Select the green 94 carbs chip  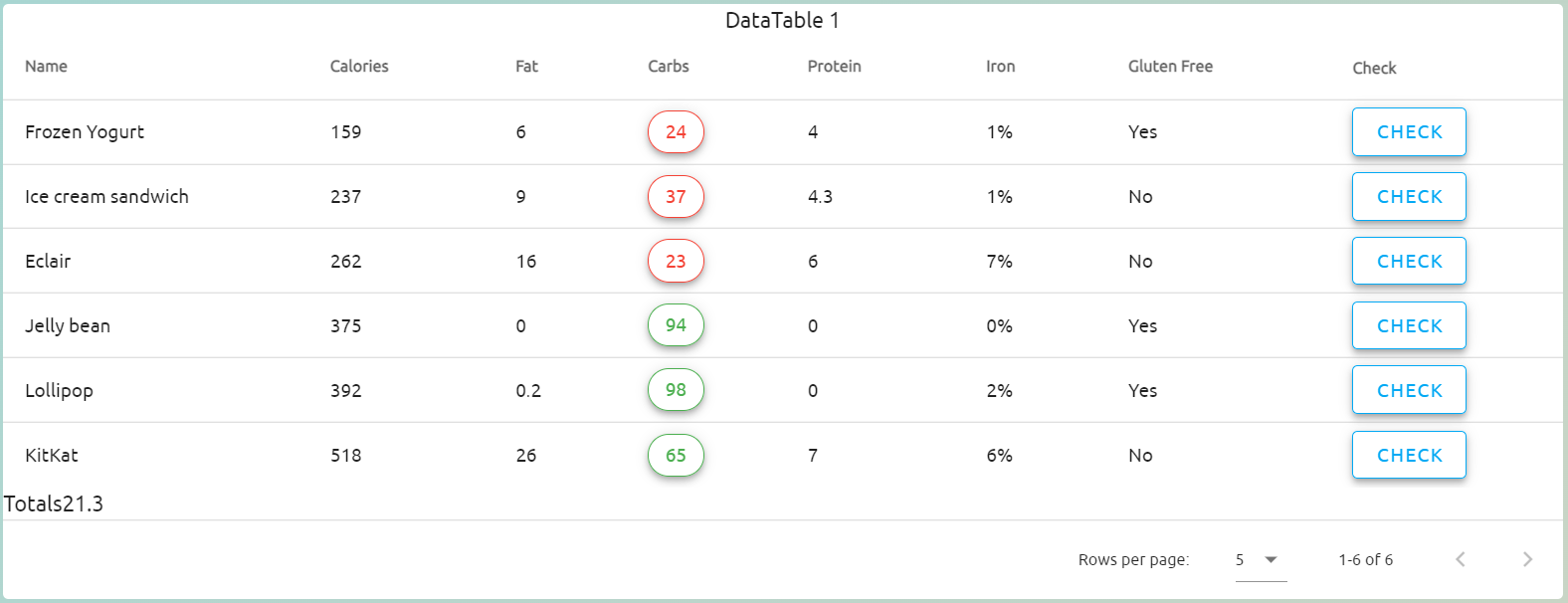676,325
